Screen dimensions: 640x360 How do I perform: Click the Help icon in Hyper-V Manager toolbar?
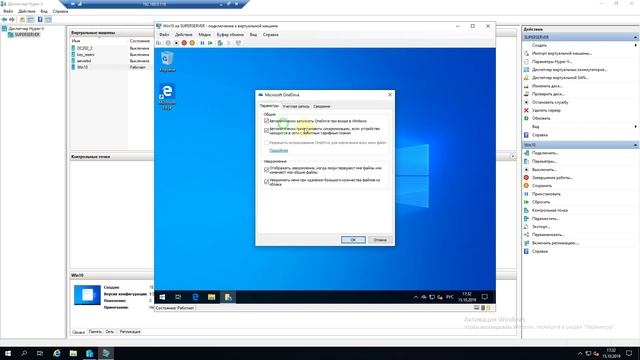[x=40, y=20]
